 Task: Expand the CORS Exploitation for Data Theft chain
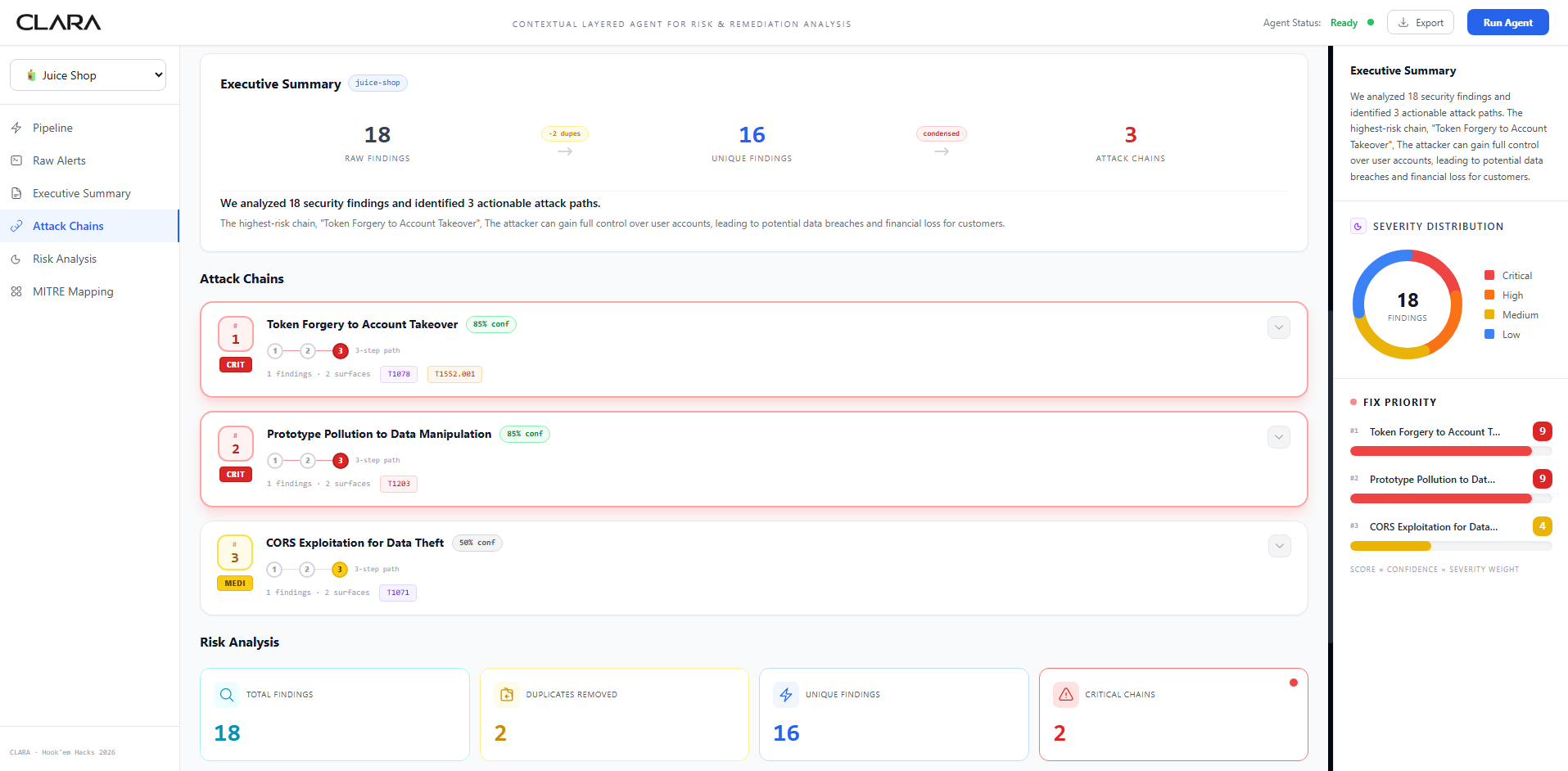point(1279,546)
